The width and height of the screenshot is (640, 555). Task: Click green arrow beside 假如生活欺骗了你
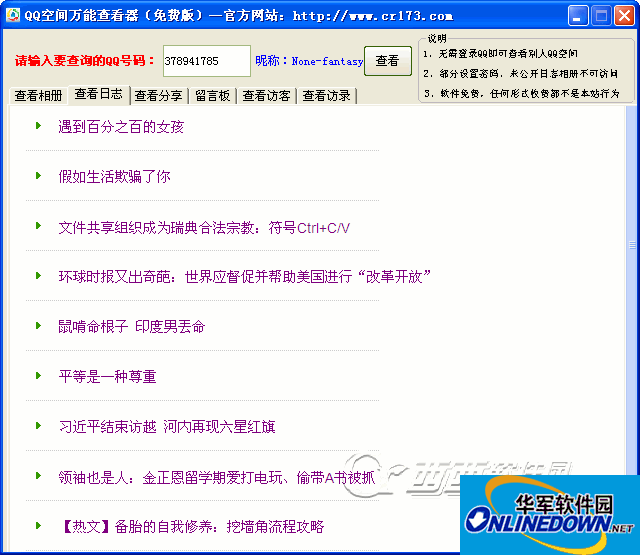pyautogui.click(x=38, y=175)
